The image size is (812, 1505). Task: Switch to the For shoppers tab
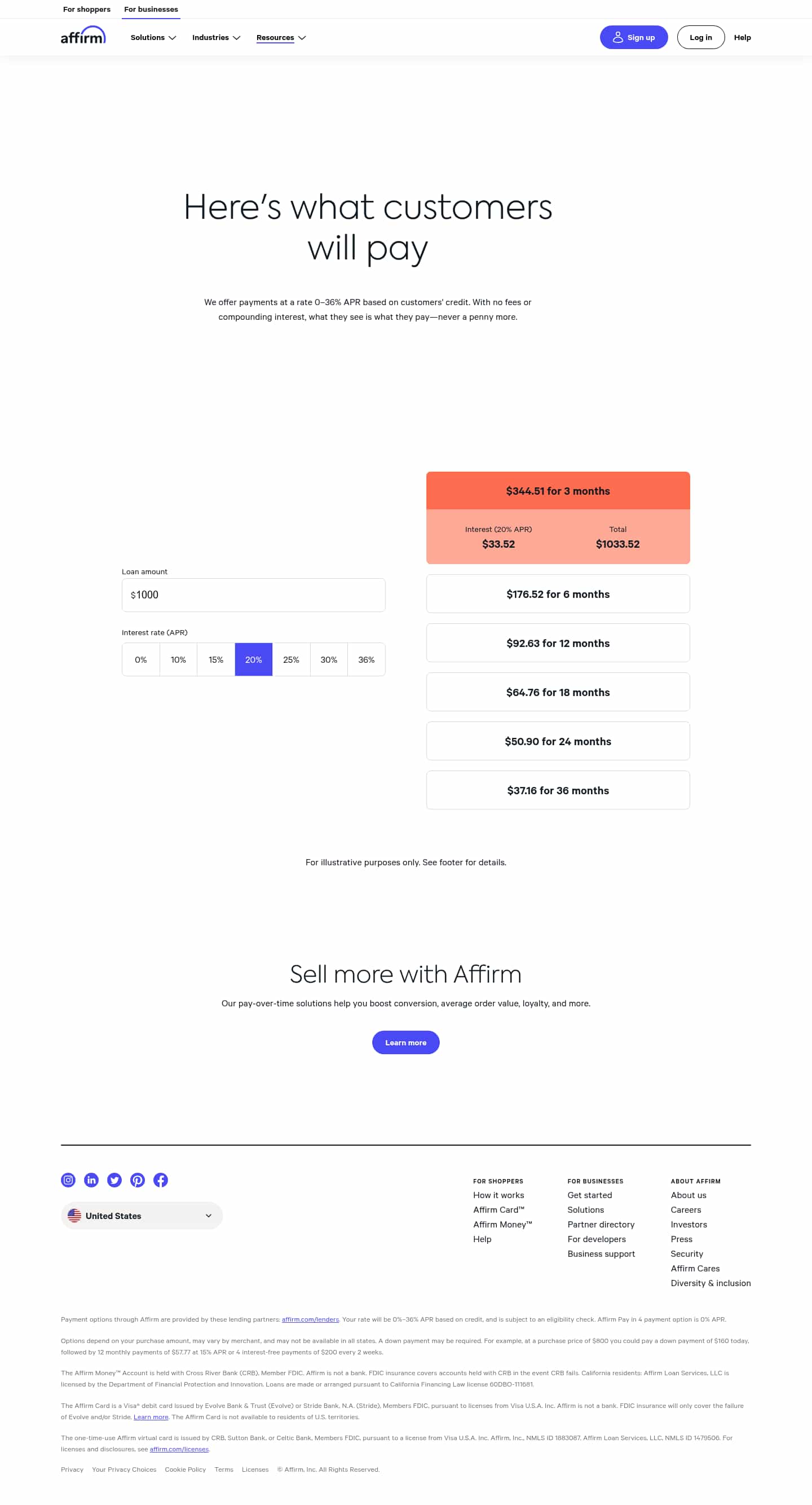(86, 9)
